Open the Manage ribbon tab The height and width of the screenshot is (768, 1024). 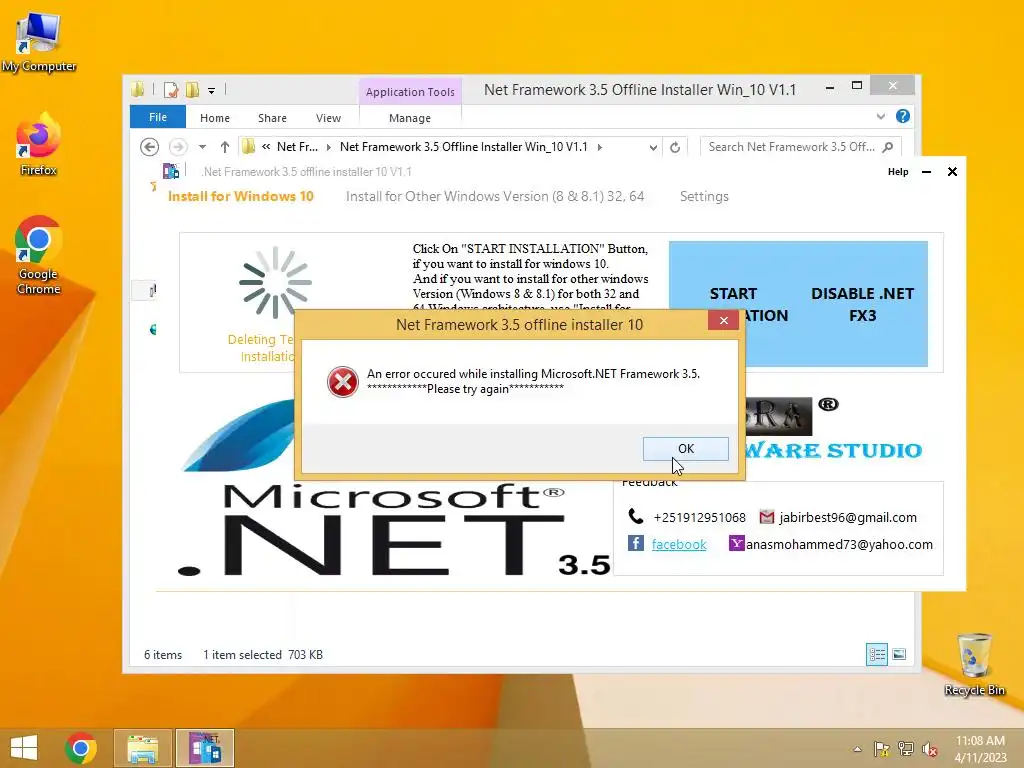(409, 118)
